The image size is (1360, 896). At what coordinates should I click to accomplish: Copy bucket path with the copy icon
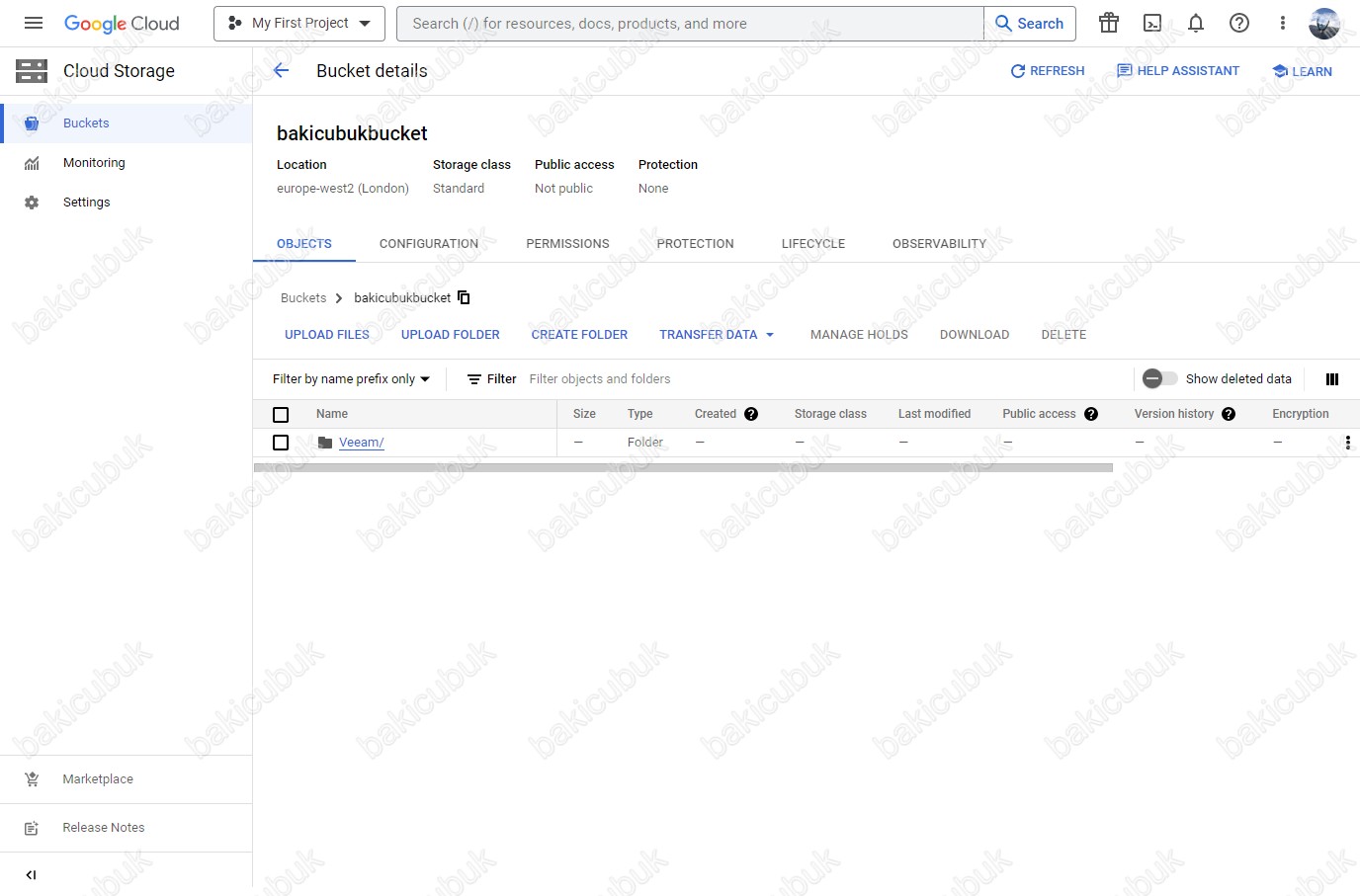point(464,297)
